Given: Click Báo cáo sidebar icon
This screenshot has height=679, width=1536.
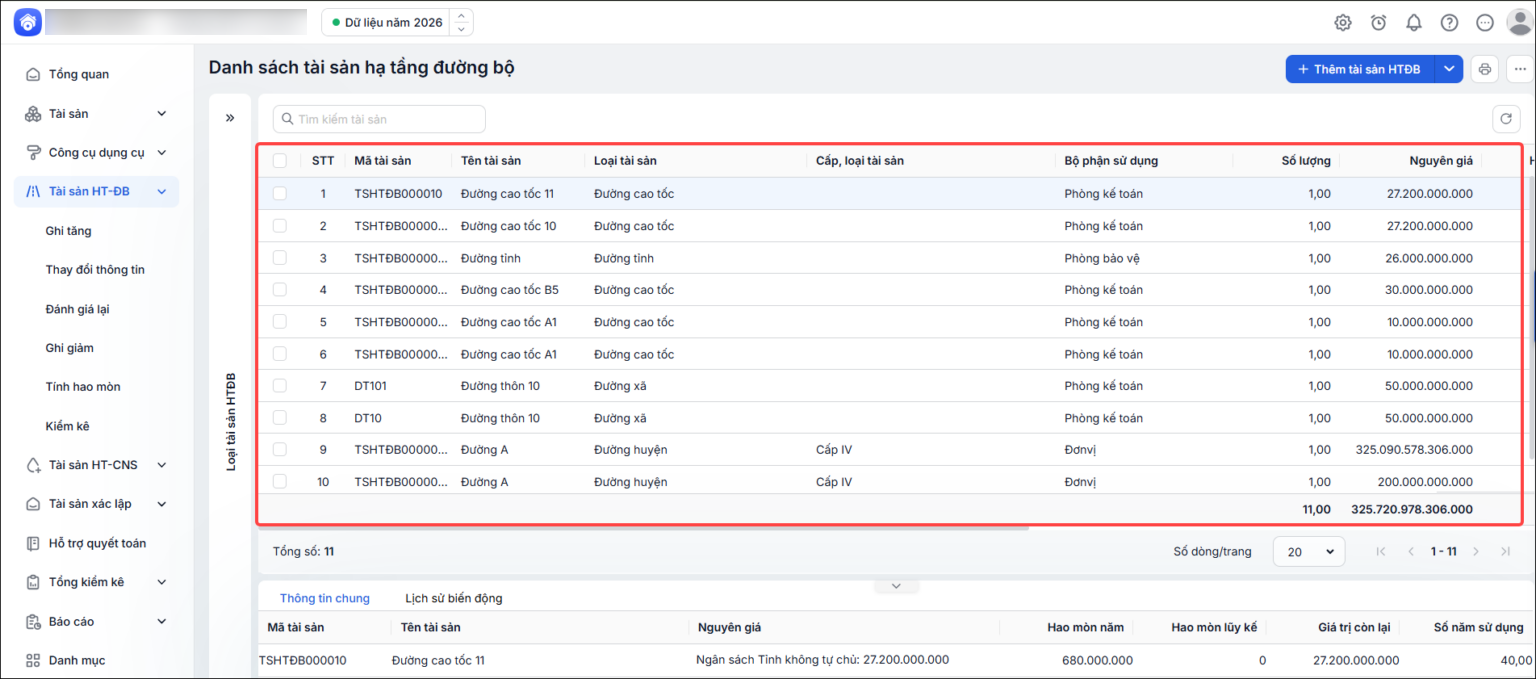Looking at the screenshot, I should coord(33,621).
